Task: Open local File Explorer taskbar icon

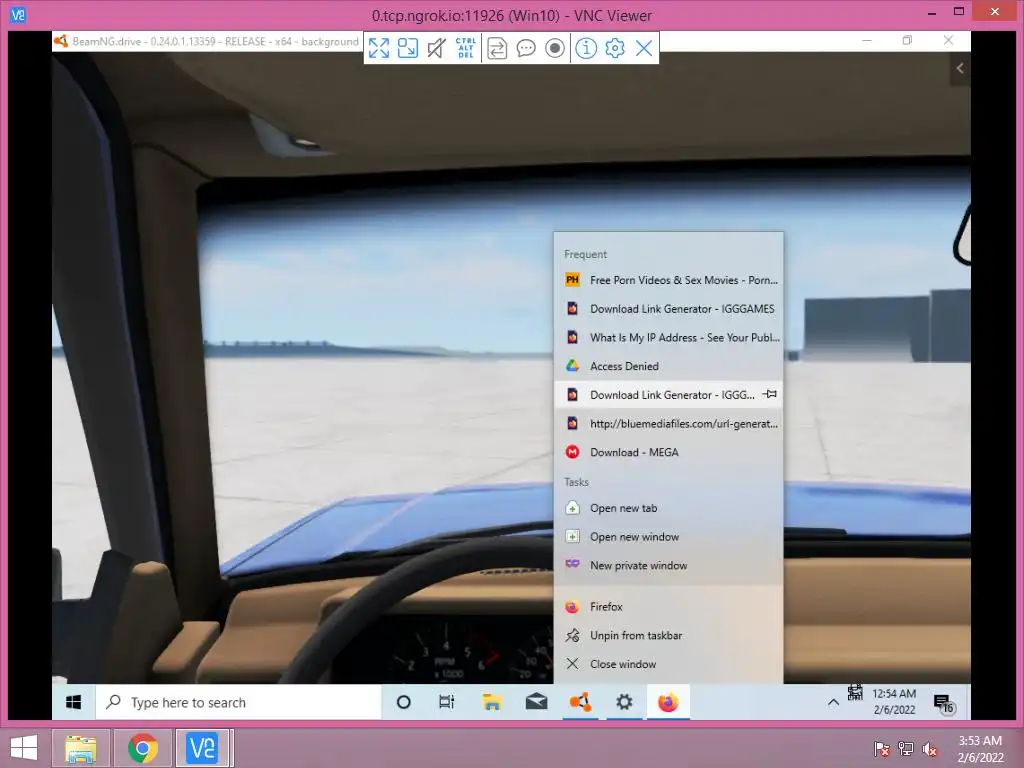Action: pyautogui.click(x=80, y=747)
